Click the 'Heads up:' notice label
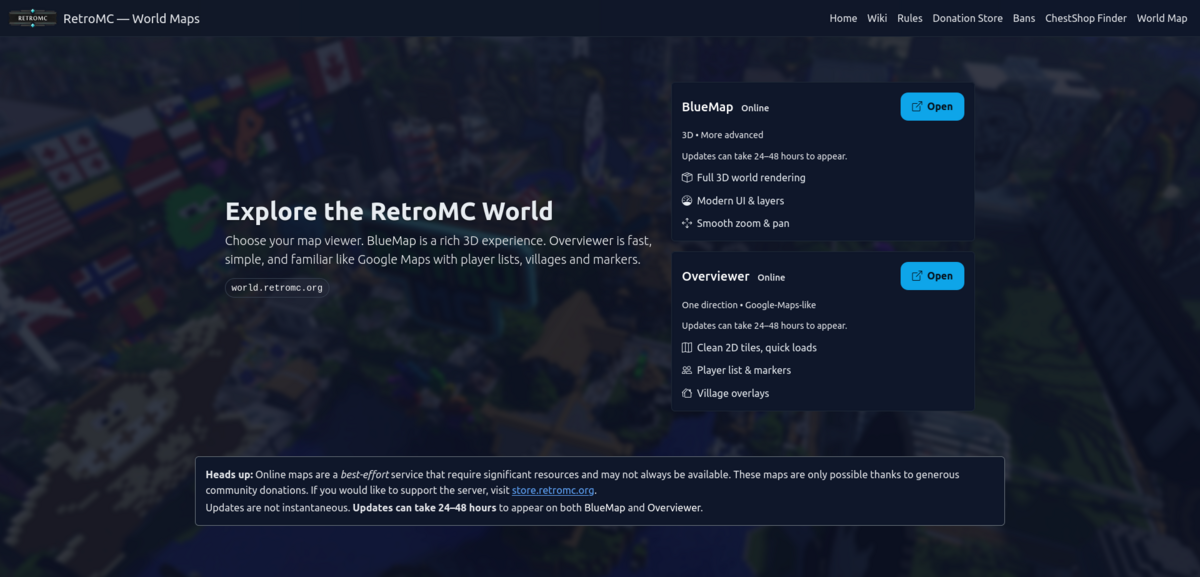 [x=229, y=474]
